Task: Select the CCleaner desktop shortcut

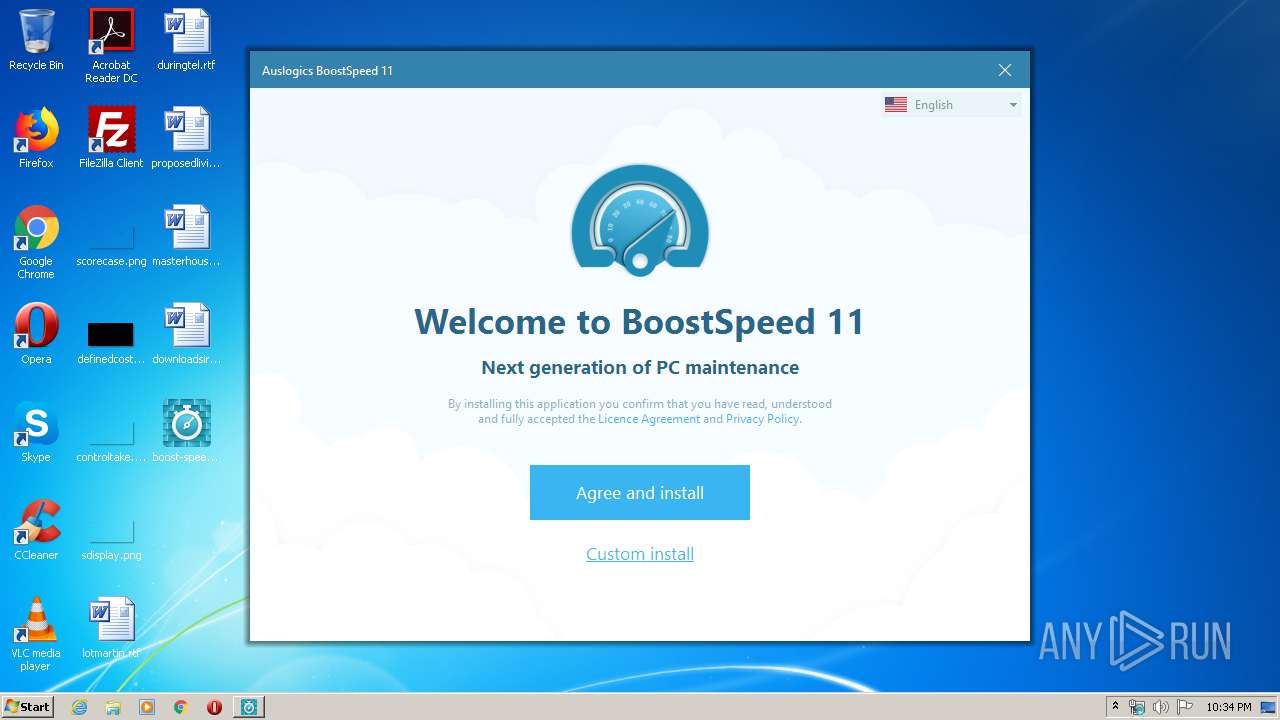Action: pos(36,530)
